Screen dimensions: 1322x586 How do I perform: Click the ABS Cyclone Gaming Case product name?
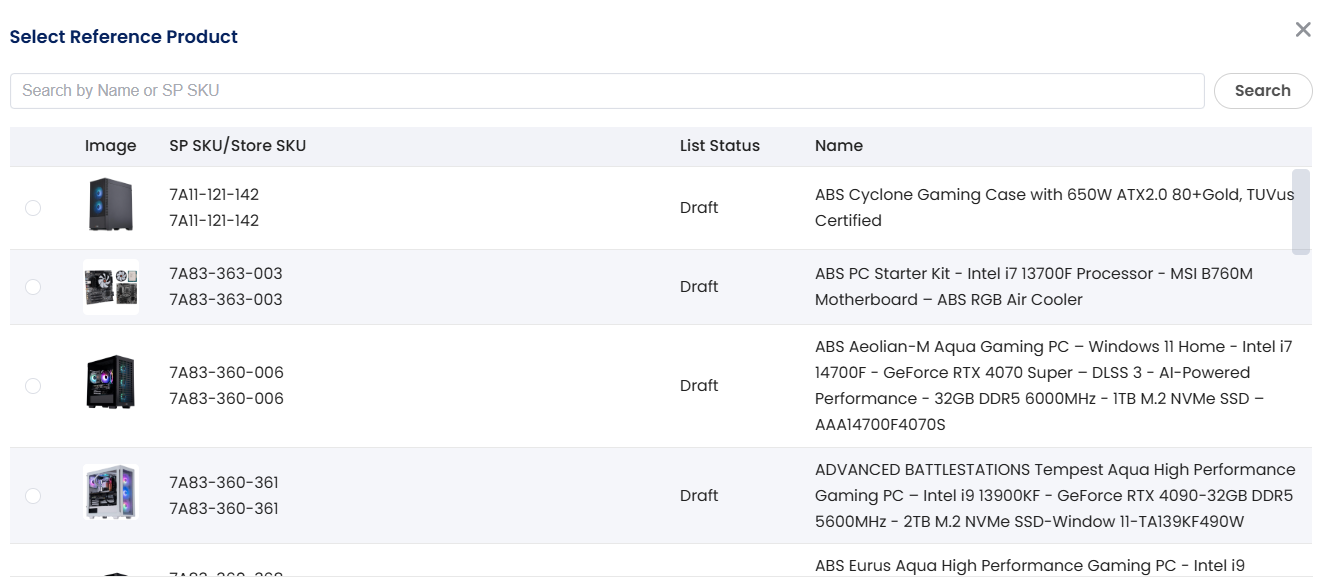click(1055, 208)
